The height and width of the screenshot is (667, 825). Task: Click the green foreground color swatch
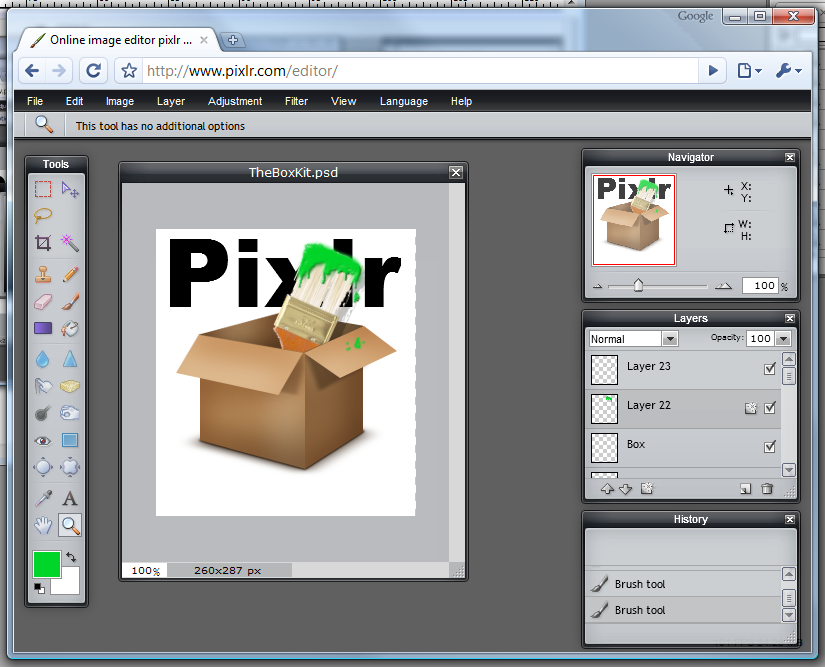click(x=46, y=563)
